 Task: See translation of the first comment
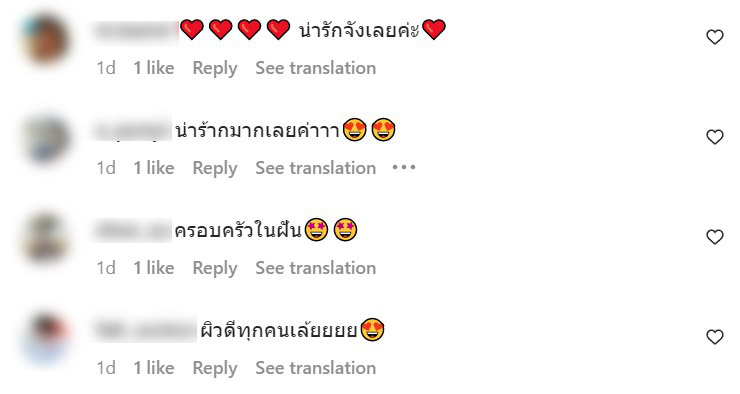[x=316, y=68]
